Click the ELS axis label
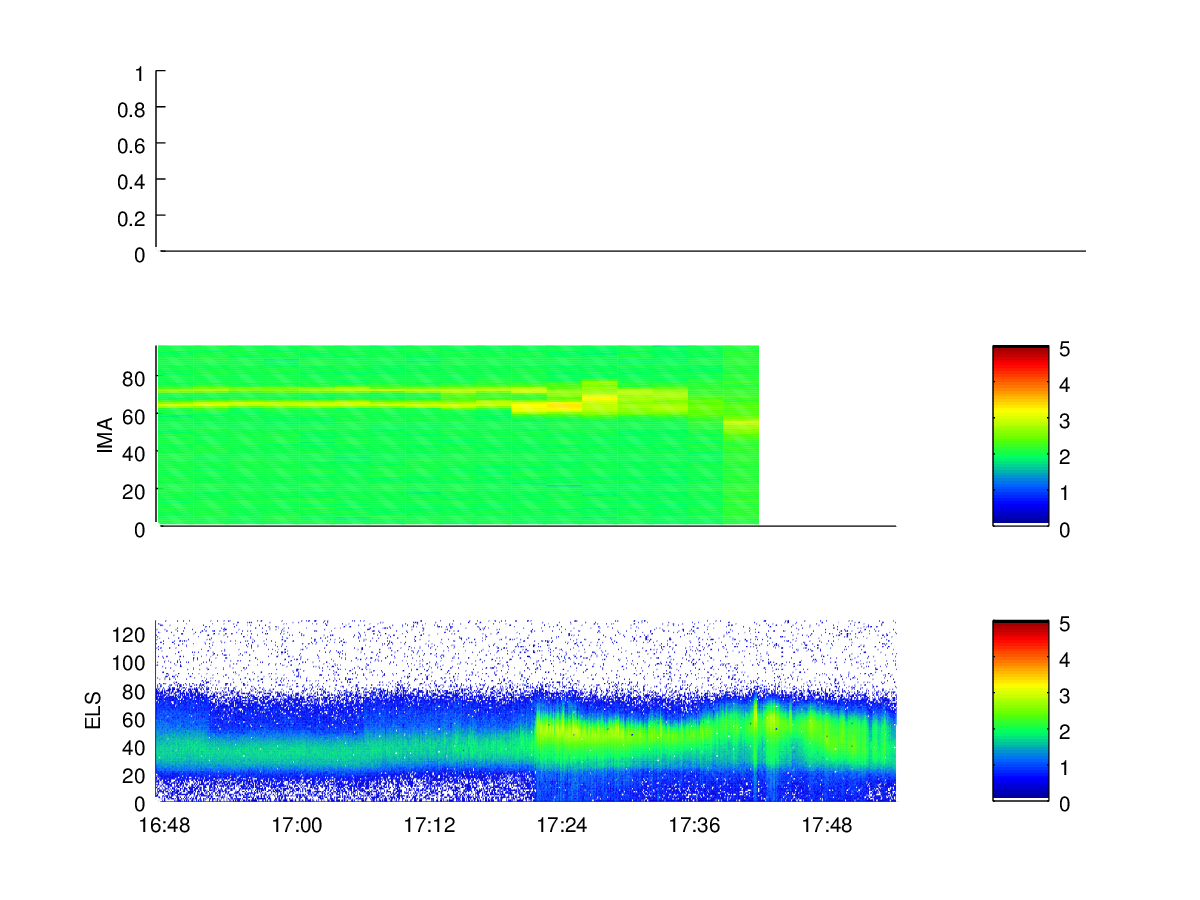 tap(94, 710)
